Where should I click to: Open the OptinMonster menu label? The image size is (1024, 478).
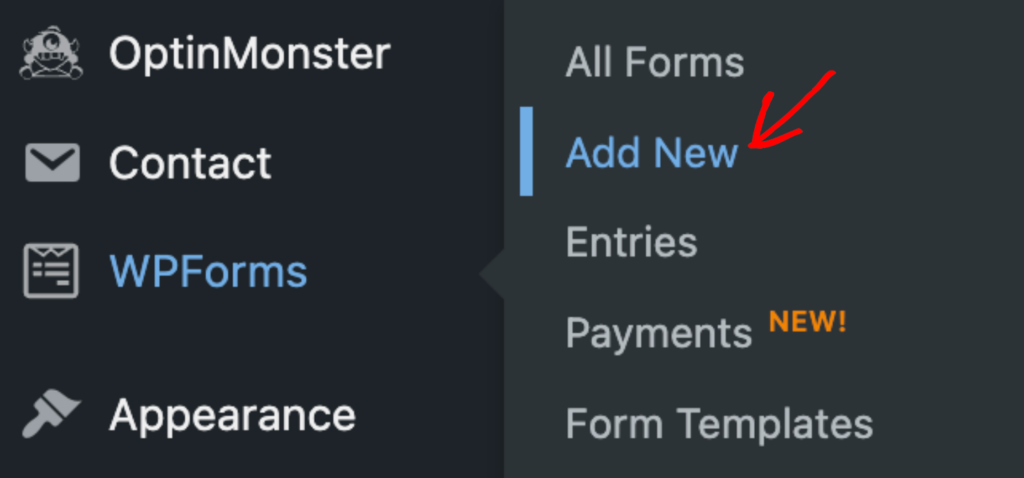point(249,54)
